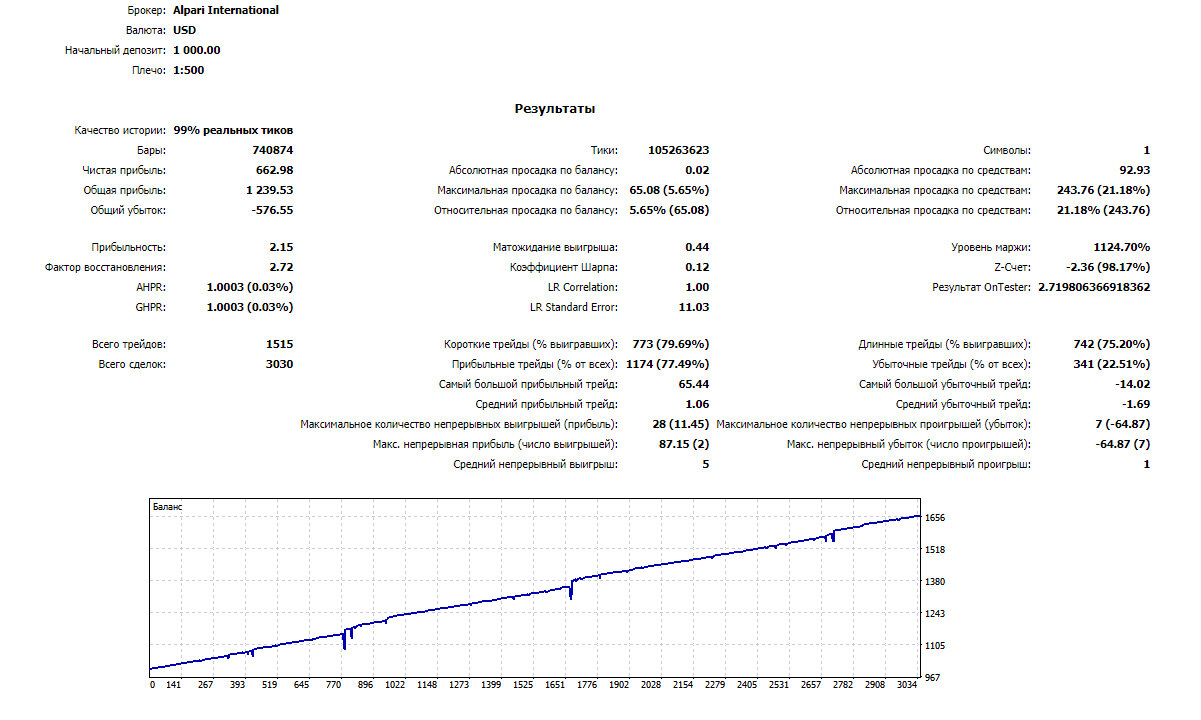Viewport: 1201px width, 720px height.
Task: Select the average consecutive losses value 1
Action: point(1147,464)
